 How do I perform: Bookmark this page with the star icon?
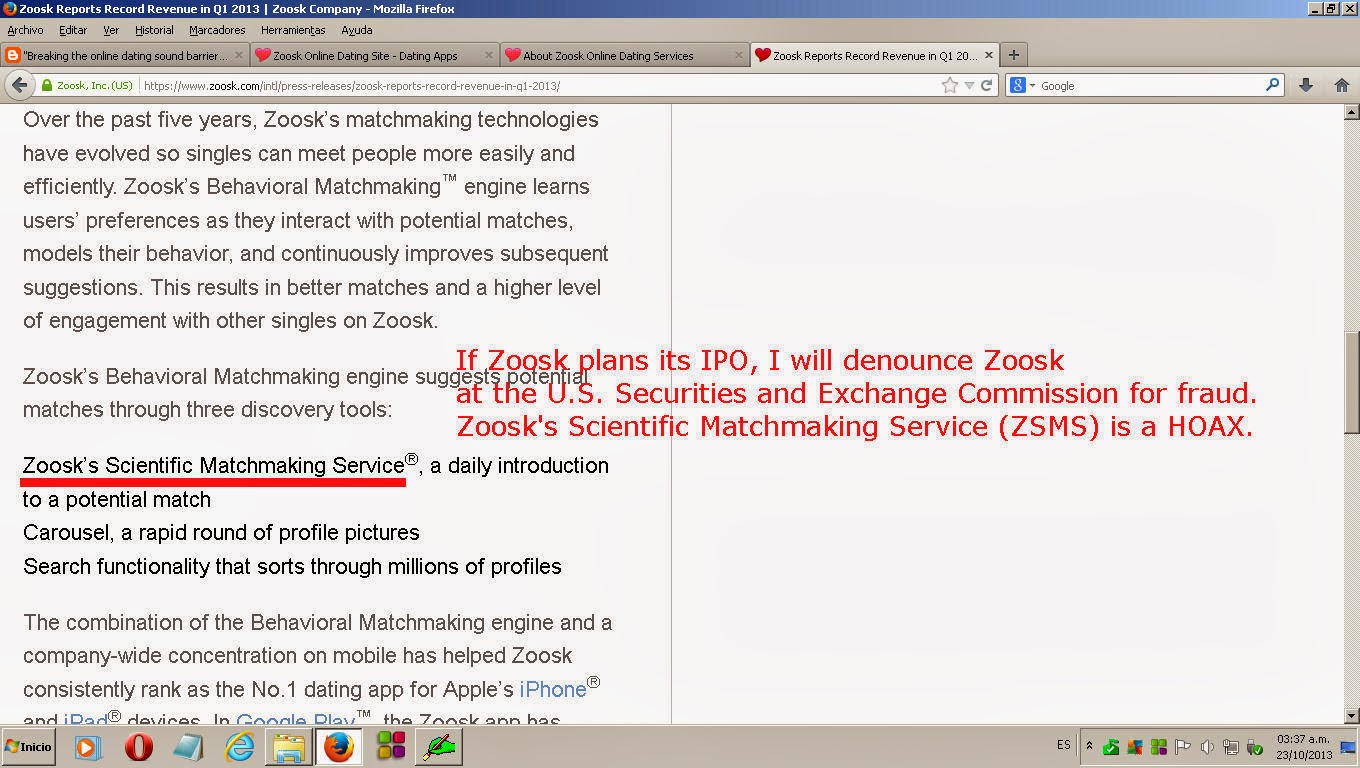(949, 86)
